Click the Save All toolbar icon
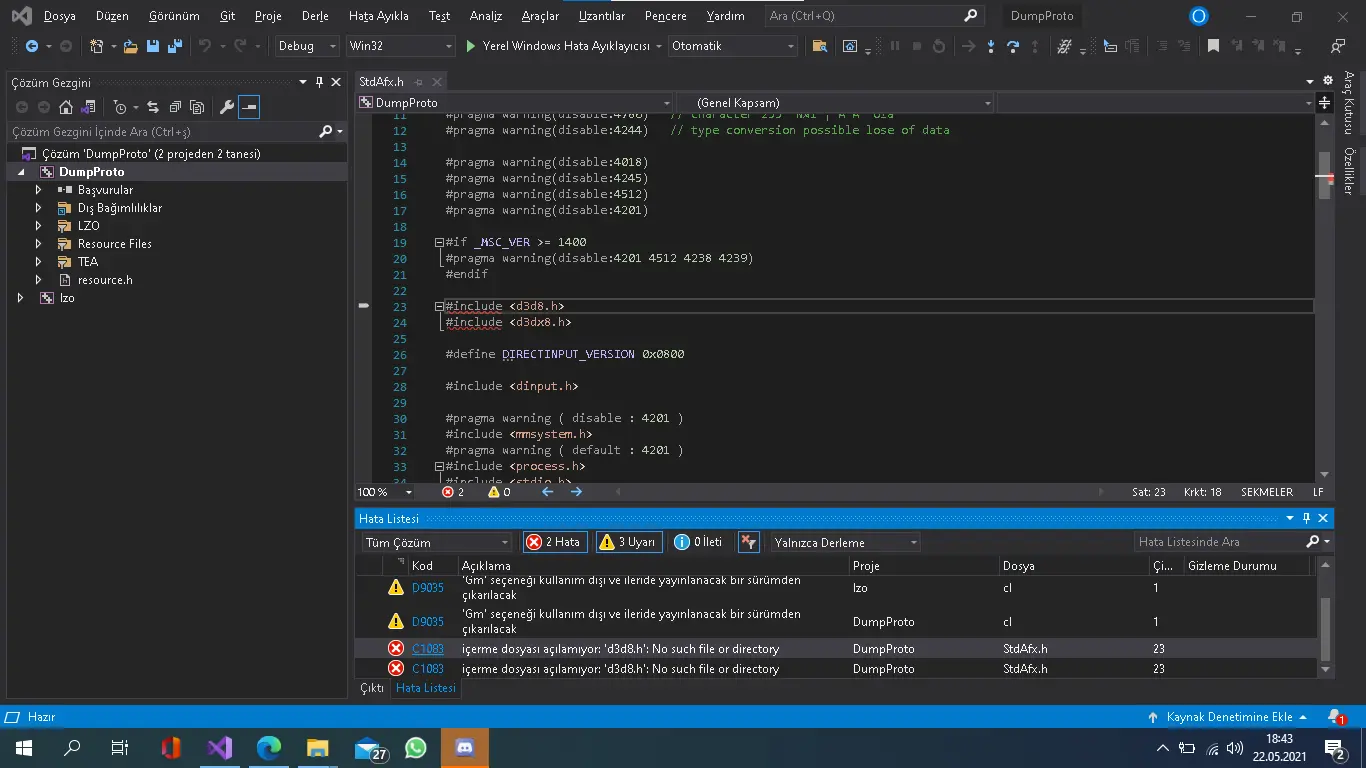This screenshot has height=768, width=1366. coord(175,46)
